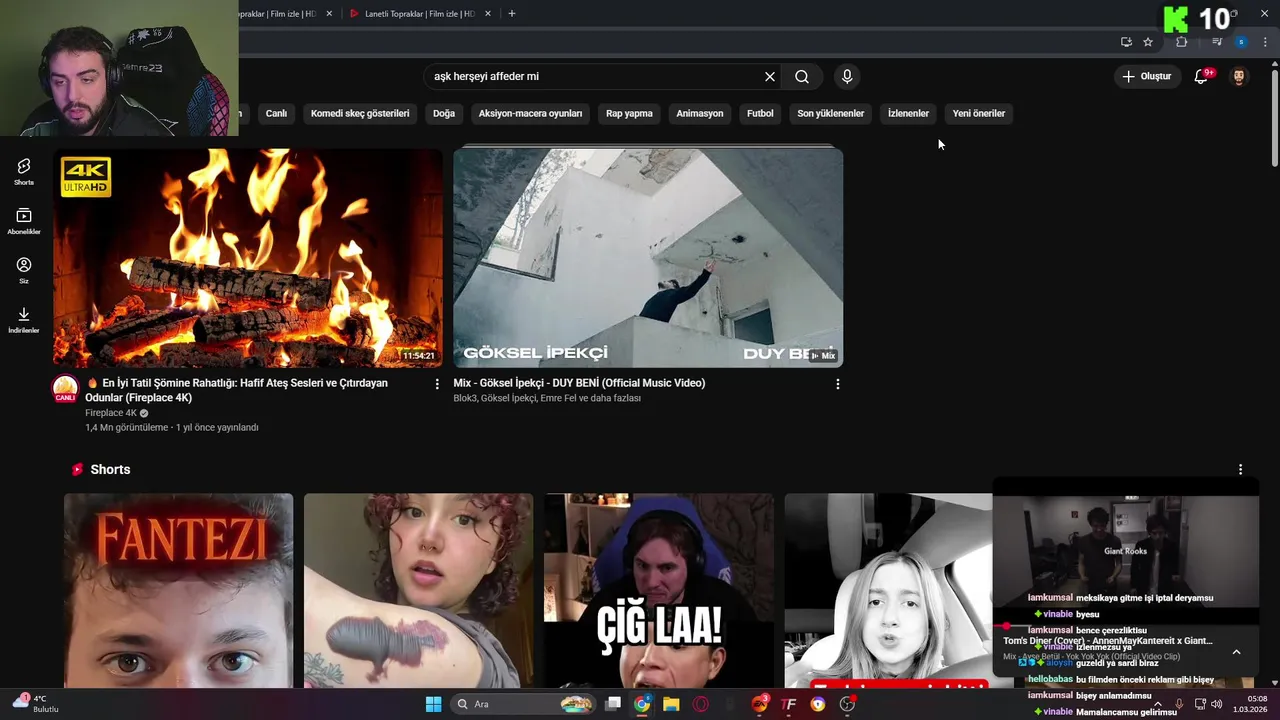Select Komedi skeç gösterileri chip
Screen dimensions: 1280x720
point(360,113)
